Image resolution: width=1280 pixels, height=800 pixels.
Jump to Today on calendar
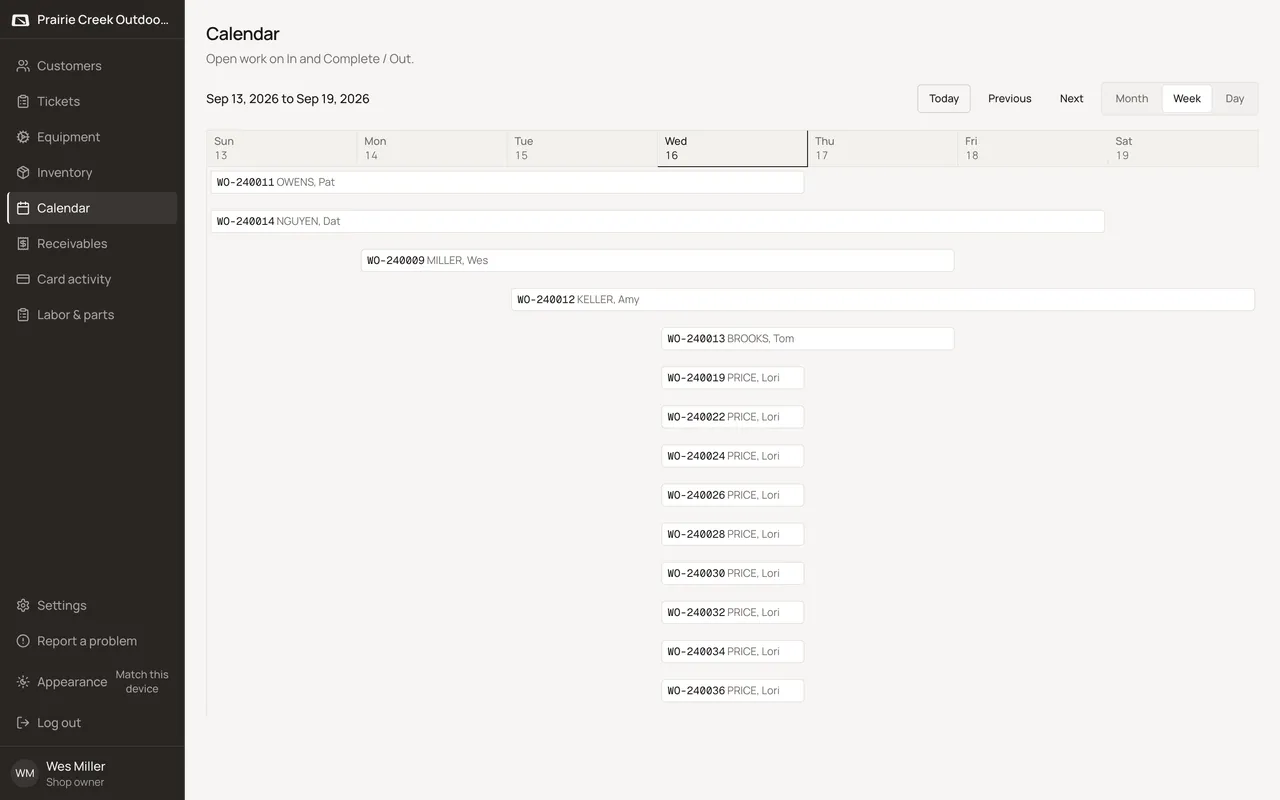944,98
